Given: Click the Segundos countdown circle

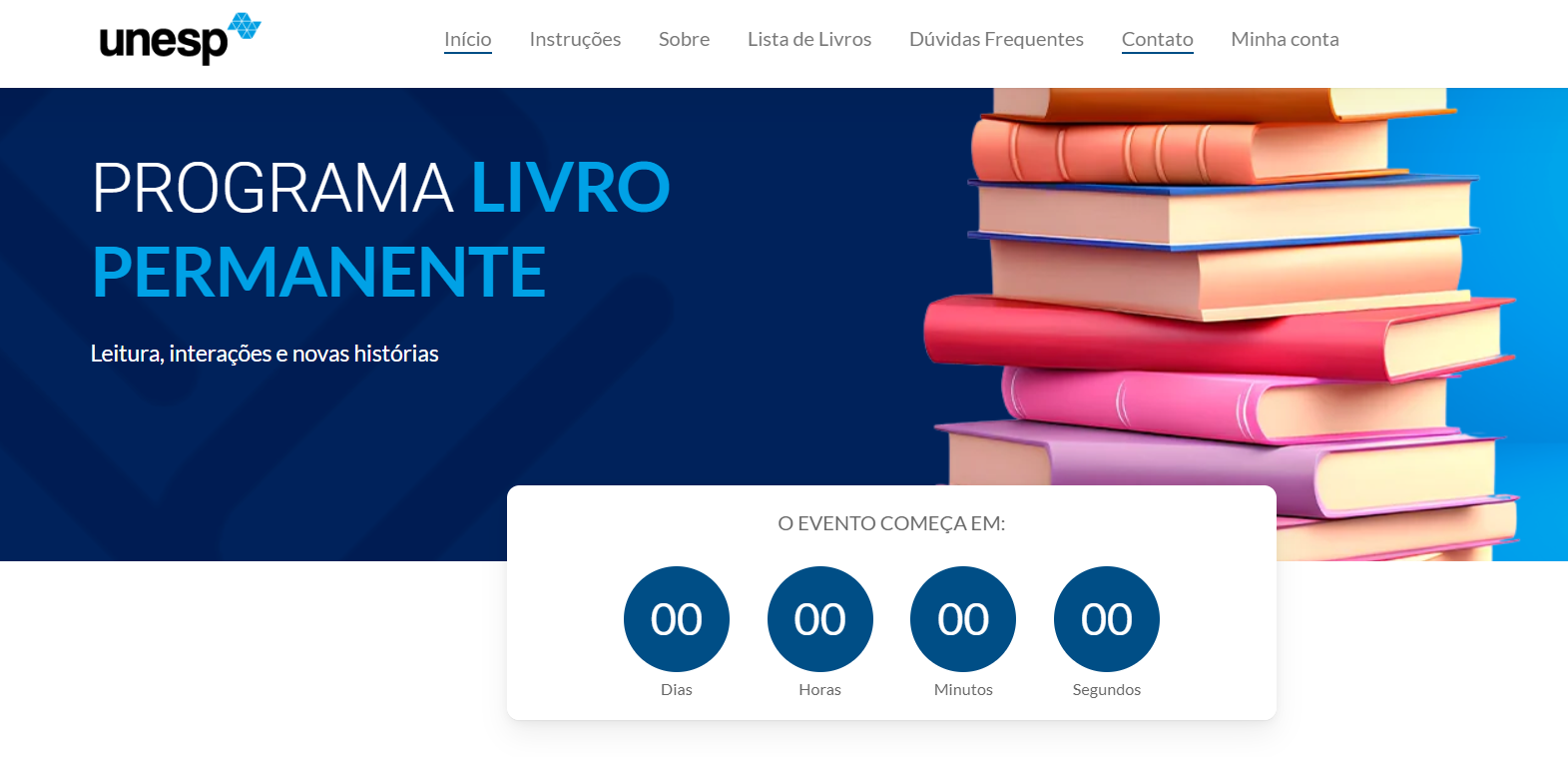Looking at the screenshot, I should click(x=1107, y=619).
